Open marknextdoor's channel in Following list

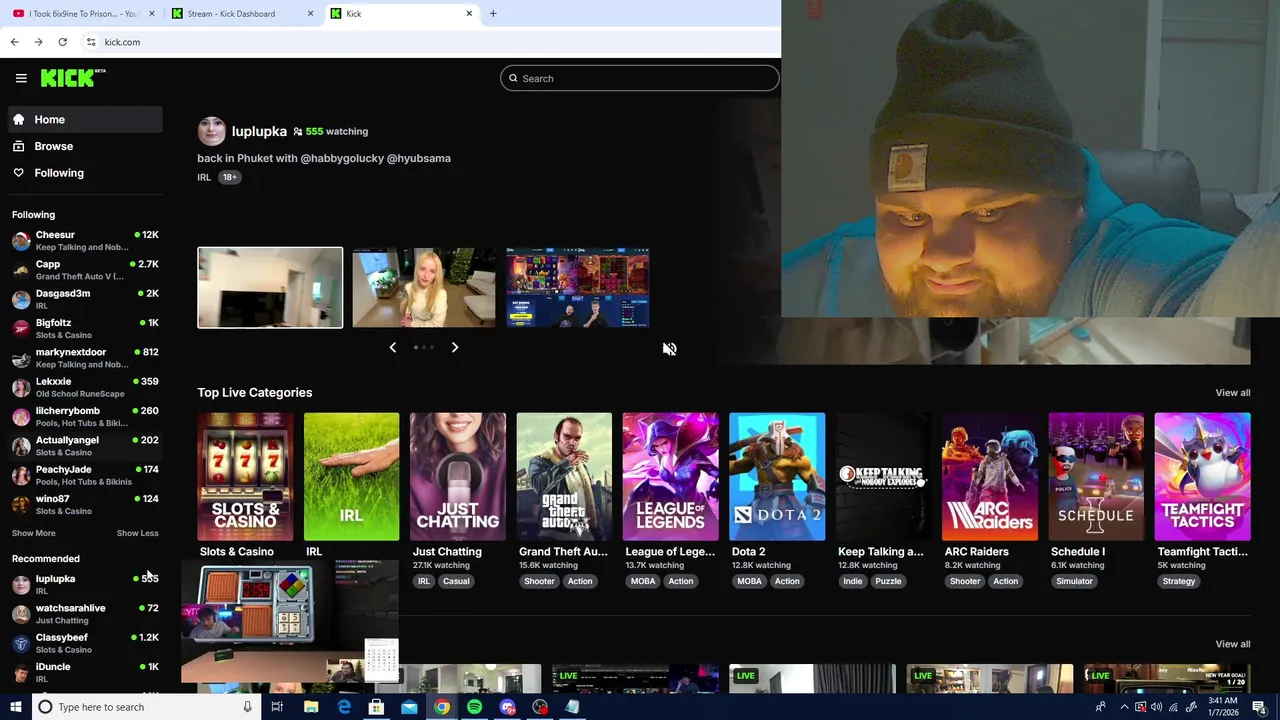(85, 358)
